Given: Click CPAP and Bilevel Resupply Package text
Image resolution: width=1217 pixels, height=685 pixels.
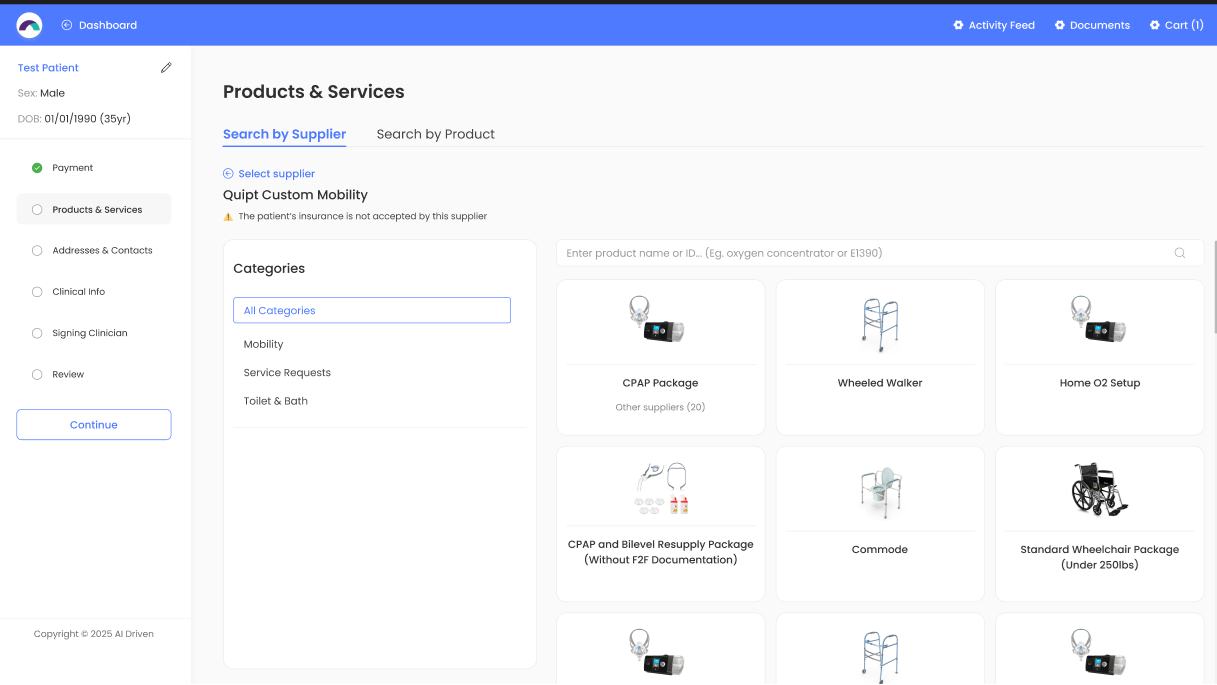Looking at the screenshot, I should (660, 552).
